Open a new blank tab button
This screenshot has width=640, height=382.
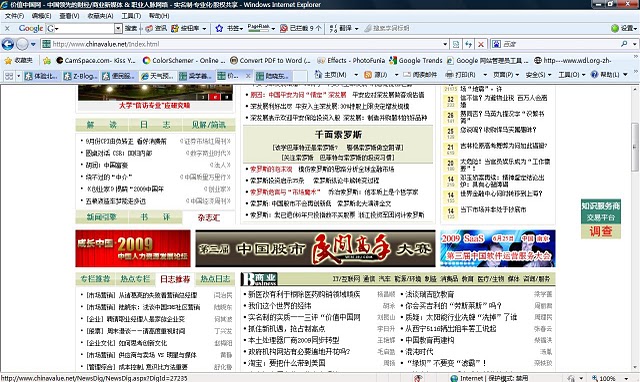click(x=300, y=76)
